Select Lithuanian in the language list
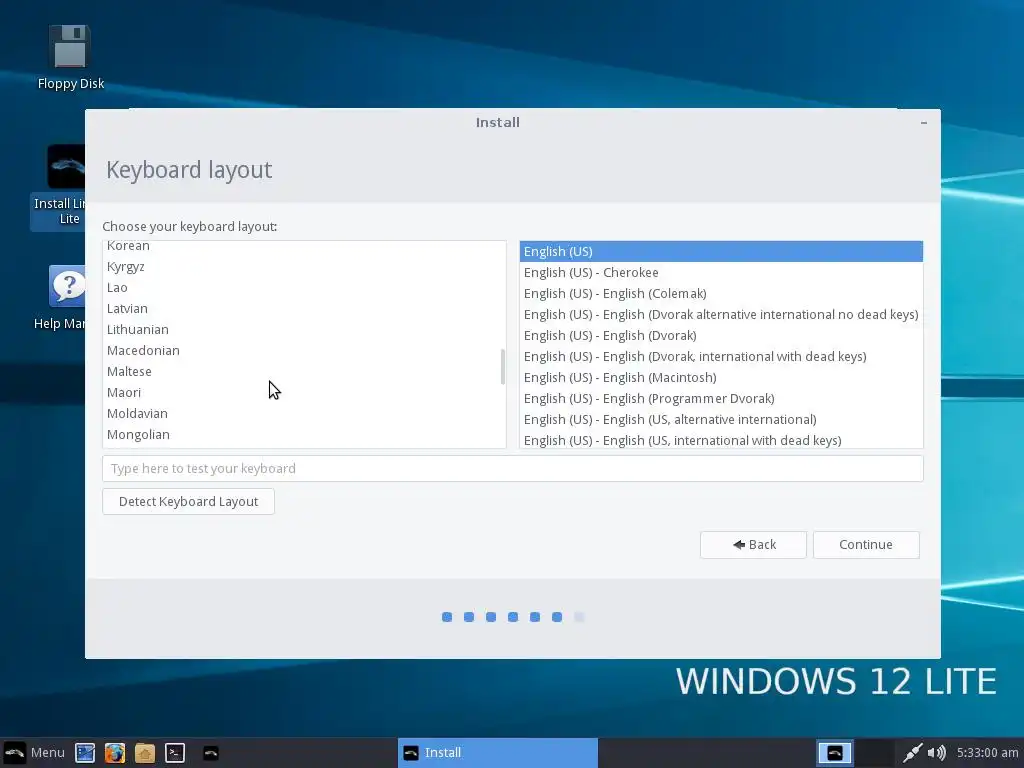This screenshot has height=768, width=1024. click(304, 329)
